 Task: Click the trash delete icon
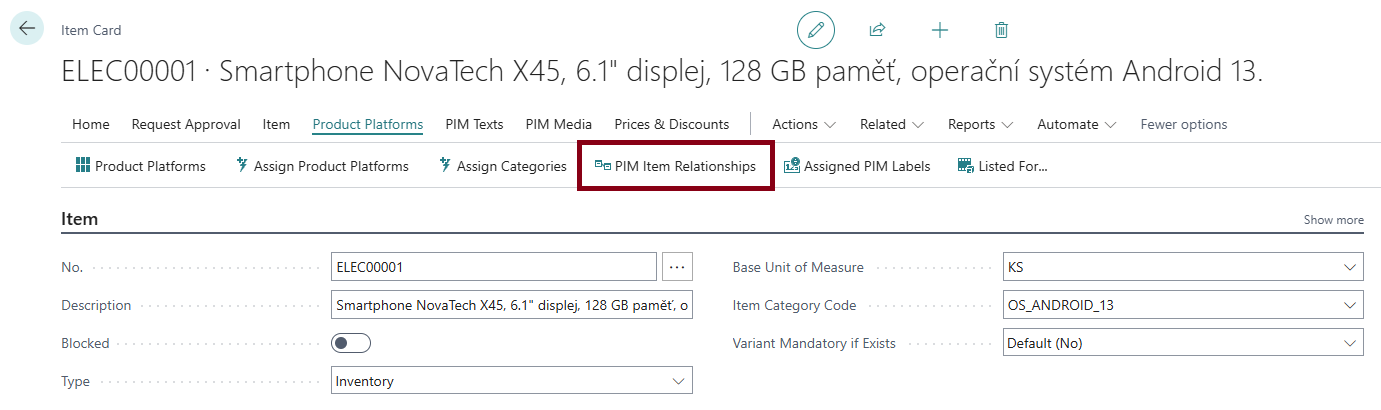pos(1001,30)
